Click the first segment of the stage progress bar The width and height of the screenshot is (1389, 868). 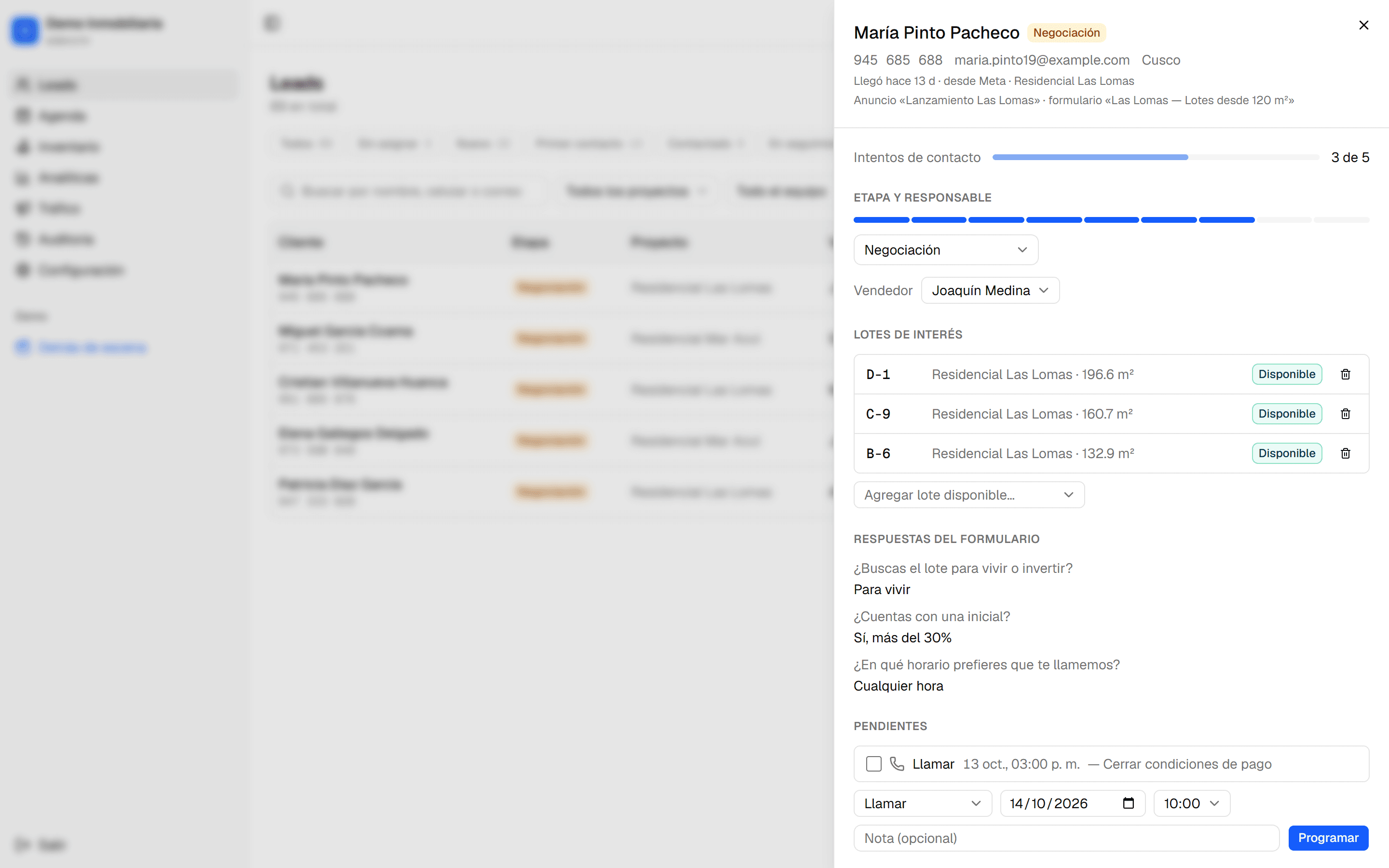881,220
